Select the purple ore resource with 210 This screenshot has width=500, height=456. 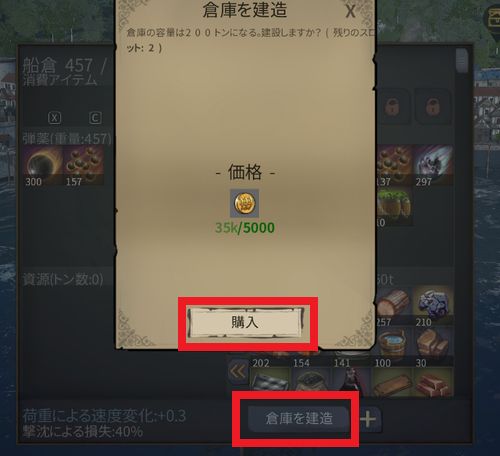pyautogui.click(x=433, y=306)
